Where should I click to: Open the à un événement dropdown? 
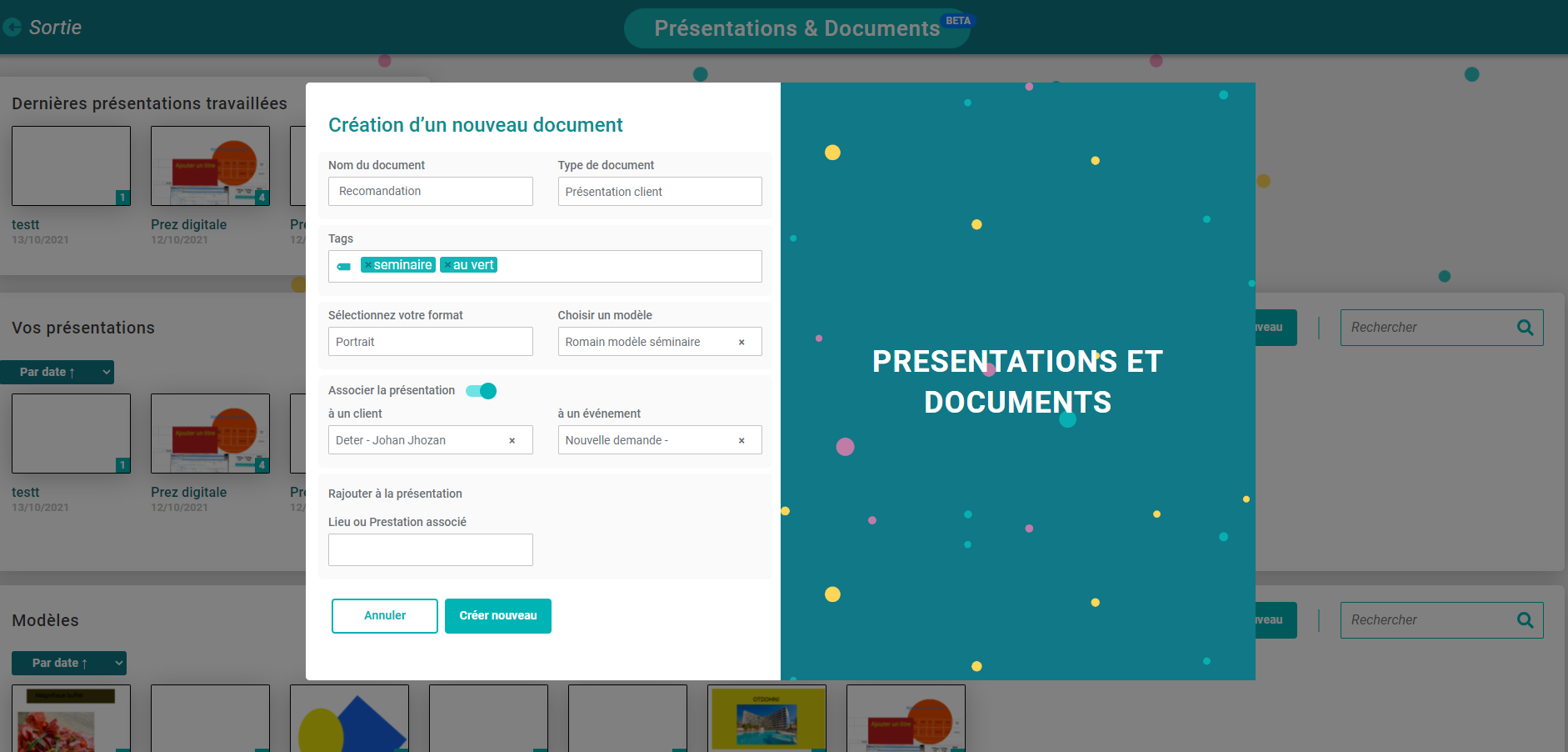point(660,440)
